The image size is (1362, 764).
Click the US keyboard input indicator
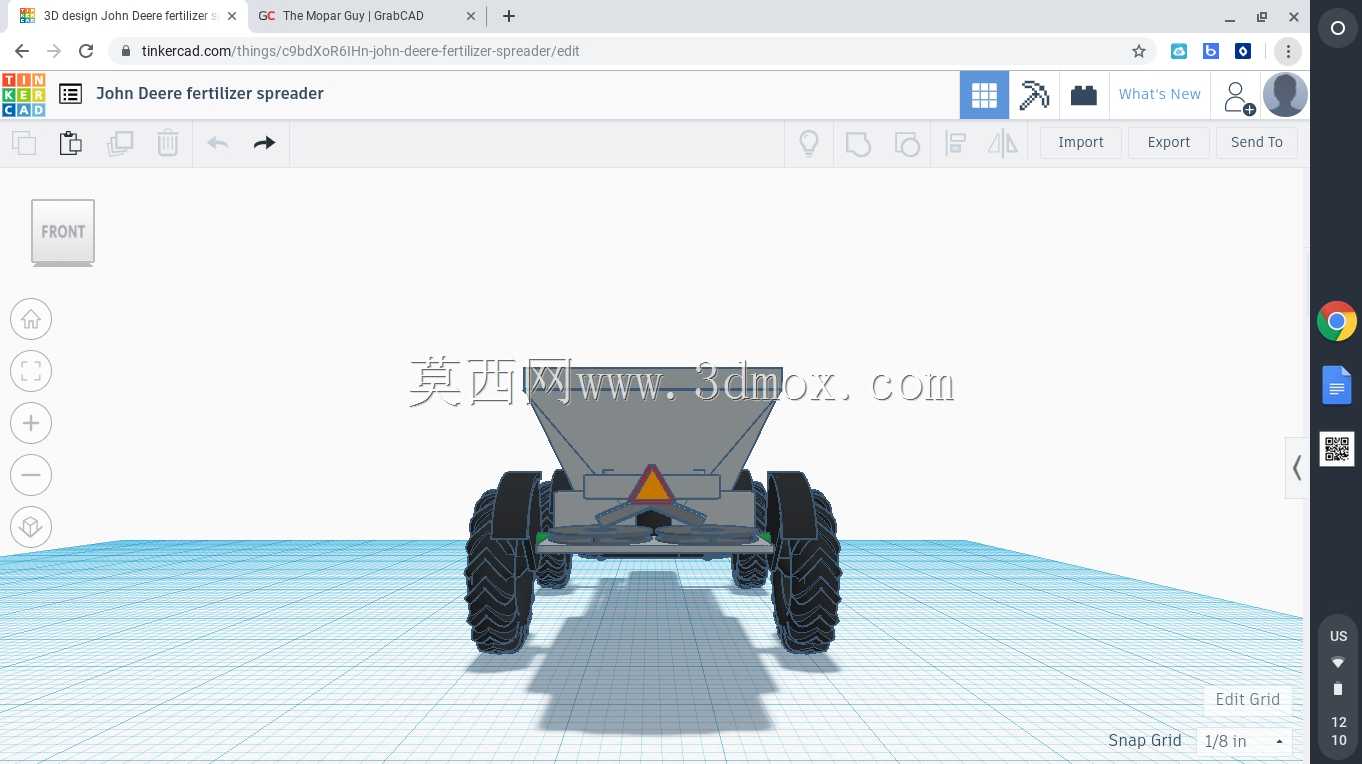pyautogui.click(x=1338, y=636)
